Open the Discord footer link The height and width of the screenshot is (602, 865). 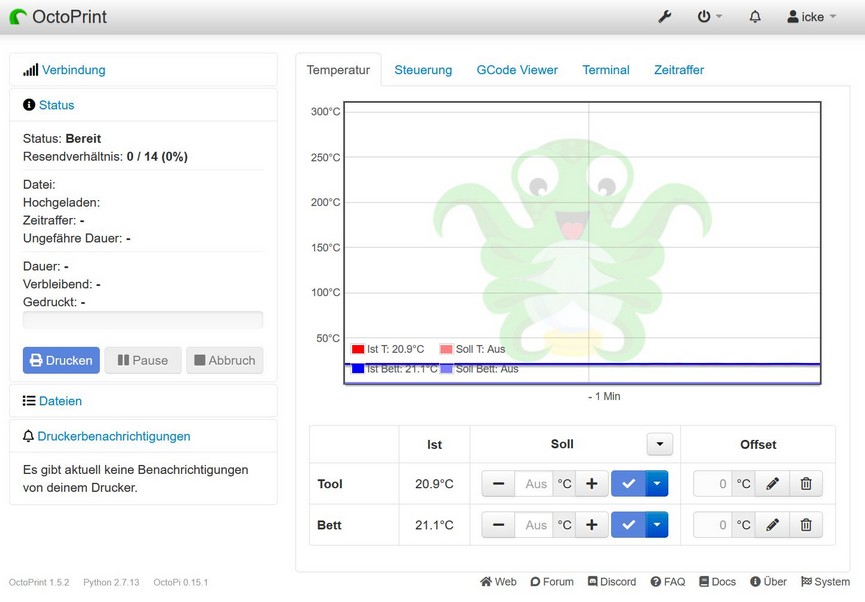(x=612, y=582)
